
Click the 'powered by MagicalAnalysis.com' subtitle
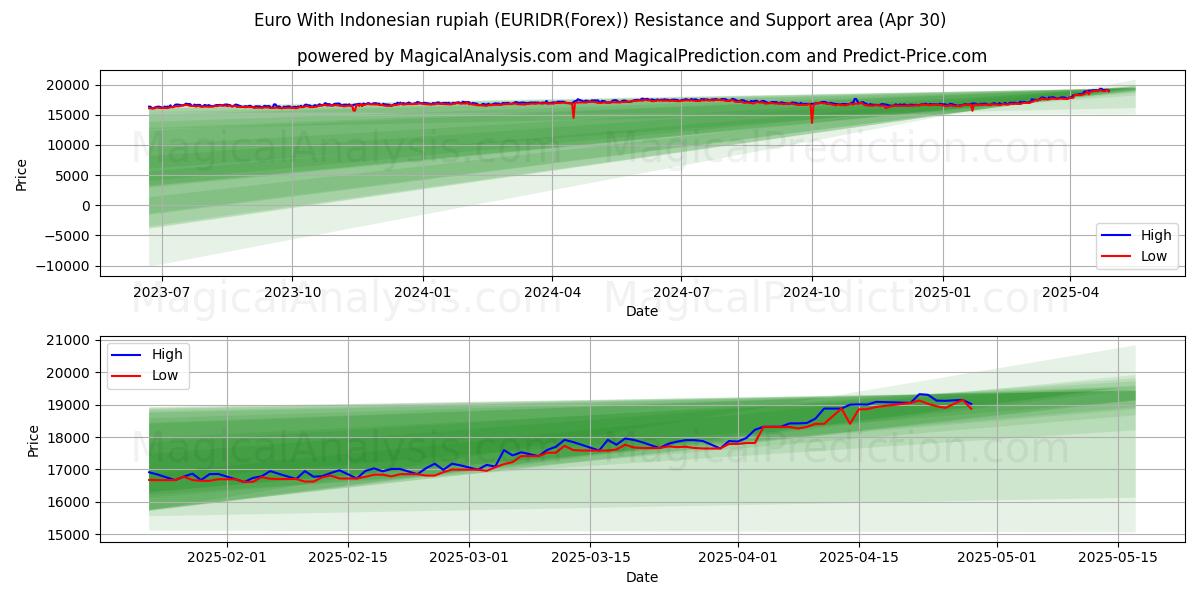tap(642, 56)
